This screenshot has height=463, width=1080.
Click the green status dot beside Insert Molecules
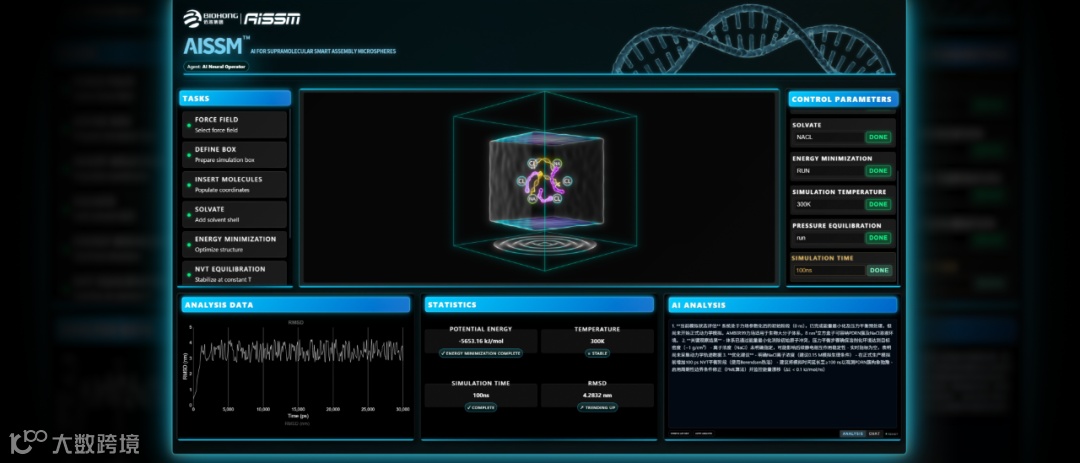(x=188, y=185)
